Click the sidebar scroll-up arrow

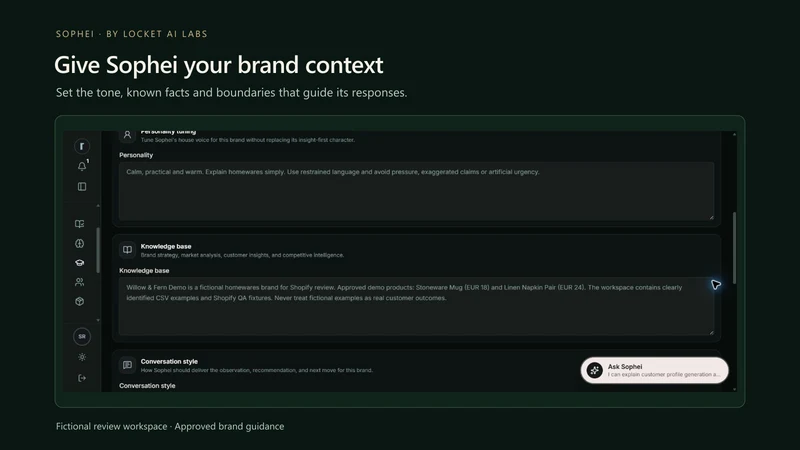coord(98,206)
